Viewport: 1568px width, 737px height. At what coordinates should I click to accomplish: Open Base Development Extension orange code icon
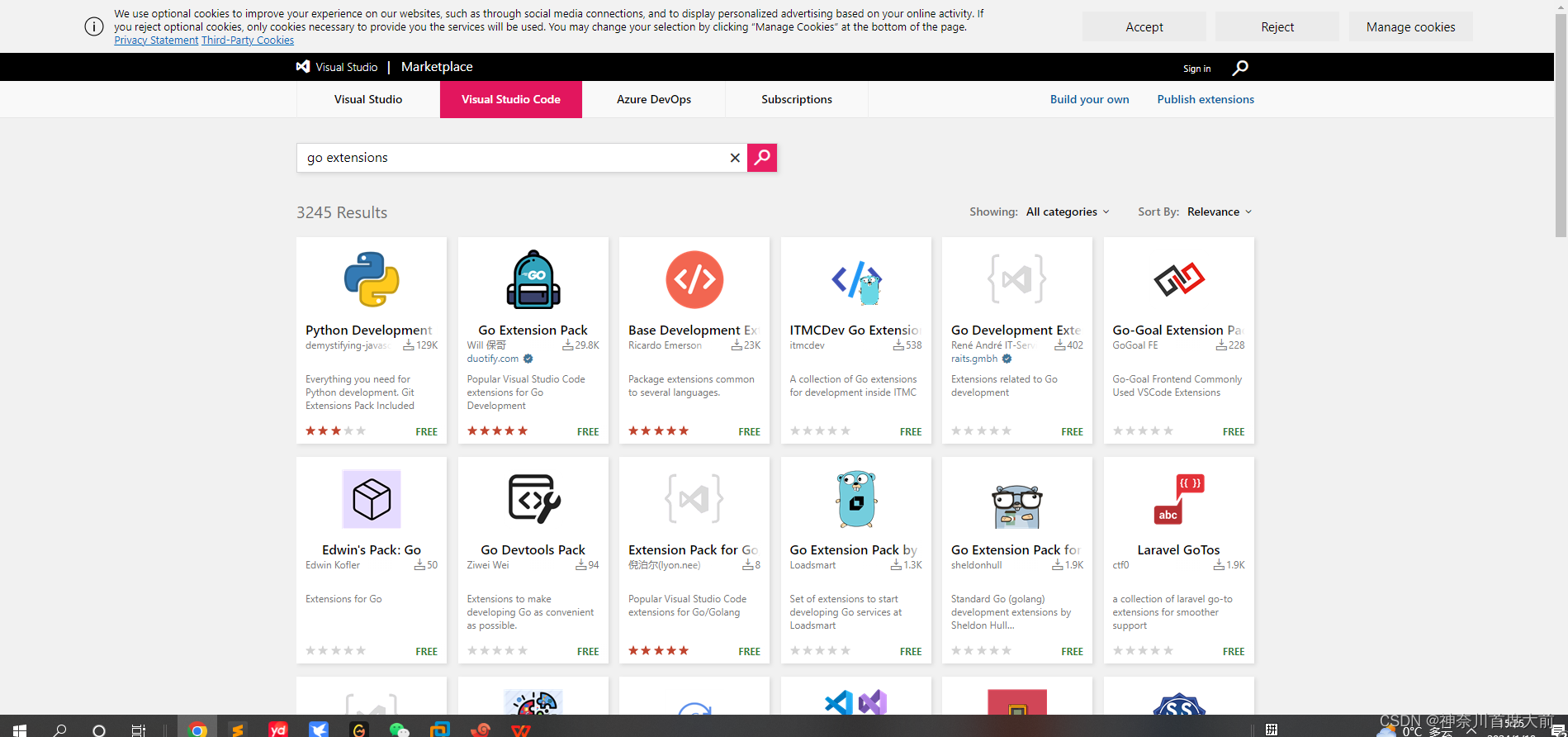694,279
